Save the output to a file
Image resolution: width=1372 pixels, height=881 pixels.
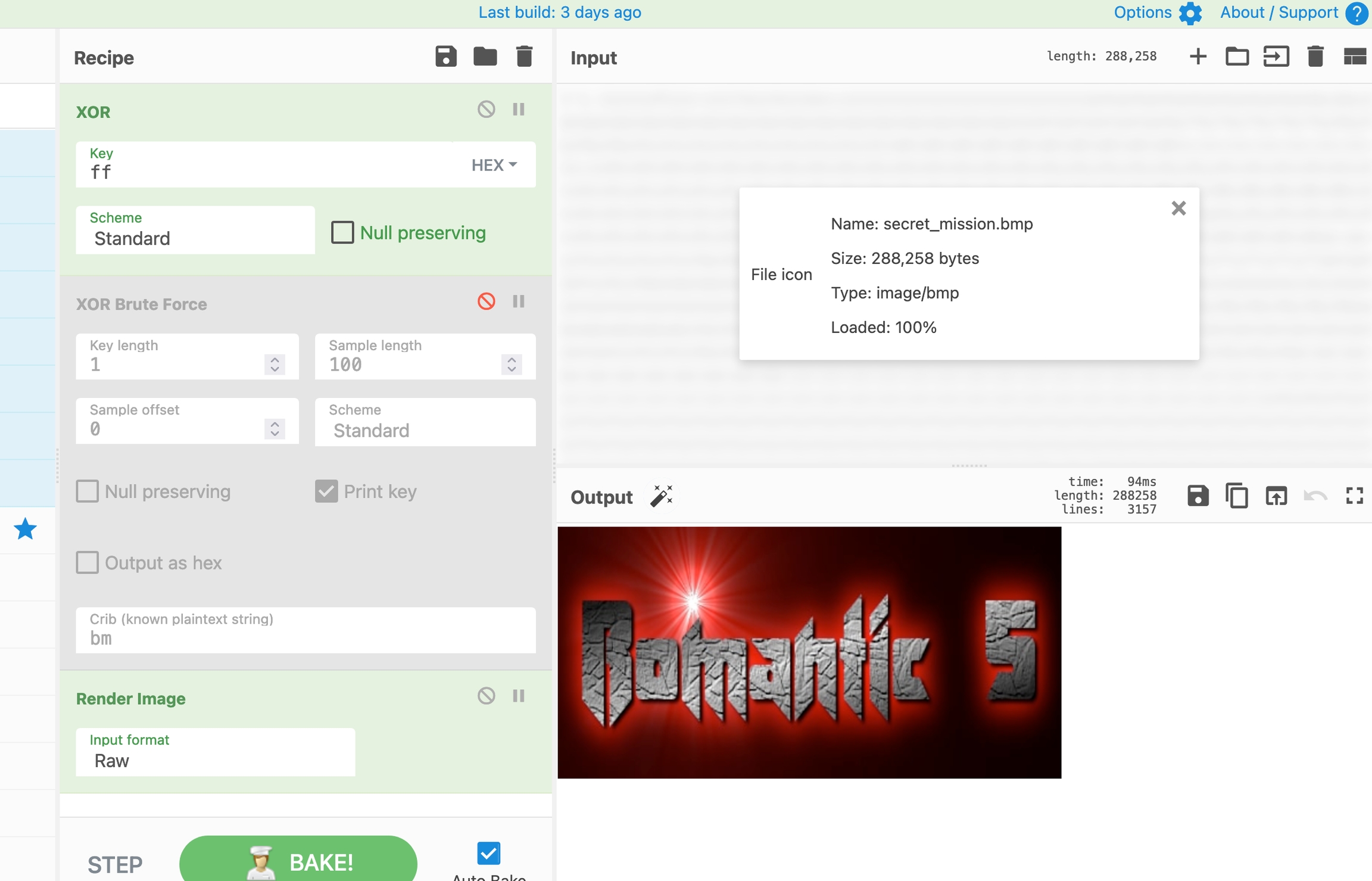(x=1198, y=496)
